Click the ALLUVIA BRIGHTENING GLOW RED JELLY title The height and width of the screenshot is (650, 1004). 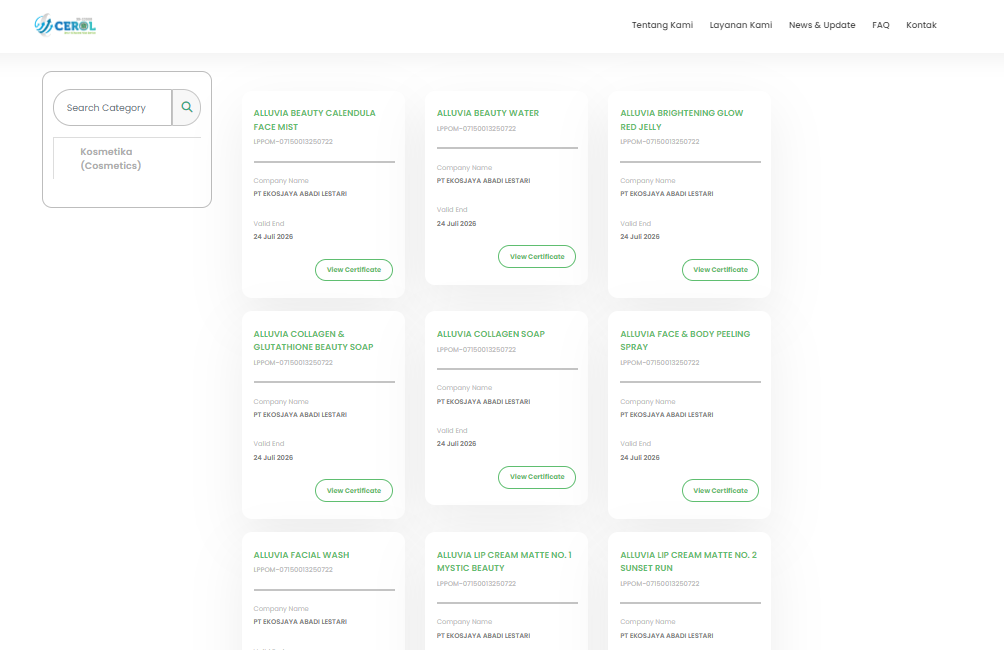pos(681,120)
